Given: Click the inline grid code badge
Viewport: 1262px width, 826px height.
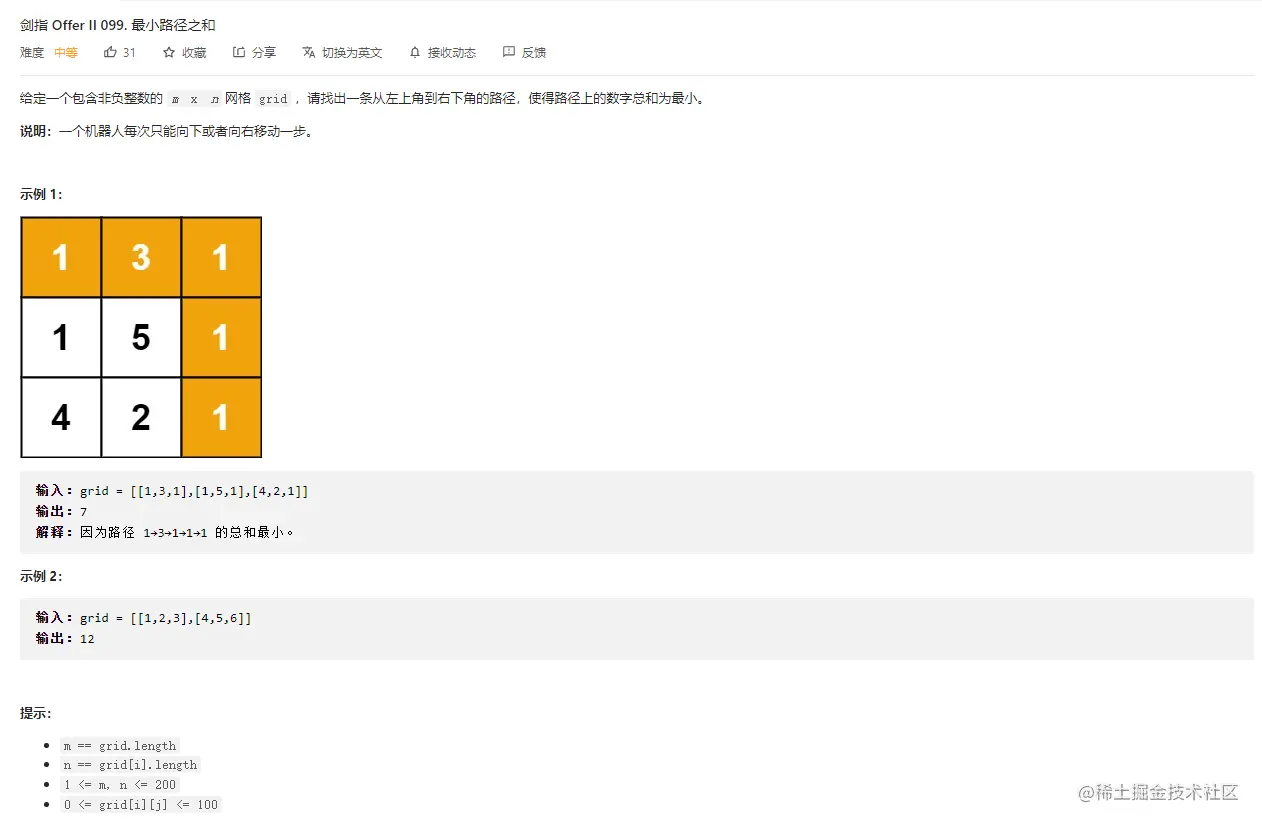Looking at the screenshot, I should (x=273, y=98).
